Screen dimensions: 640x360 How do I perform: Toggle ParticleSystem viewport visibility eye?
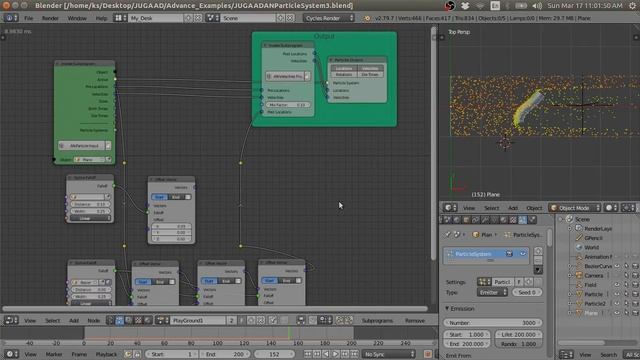click(522, 254)
